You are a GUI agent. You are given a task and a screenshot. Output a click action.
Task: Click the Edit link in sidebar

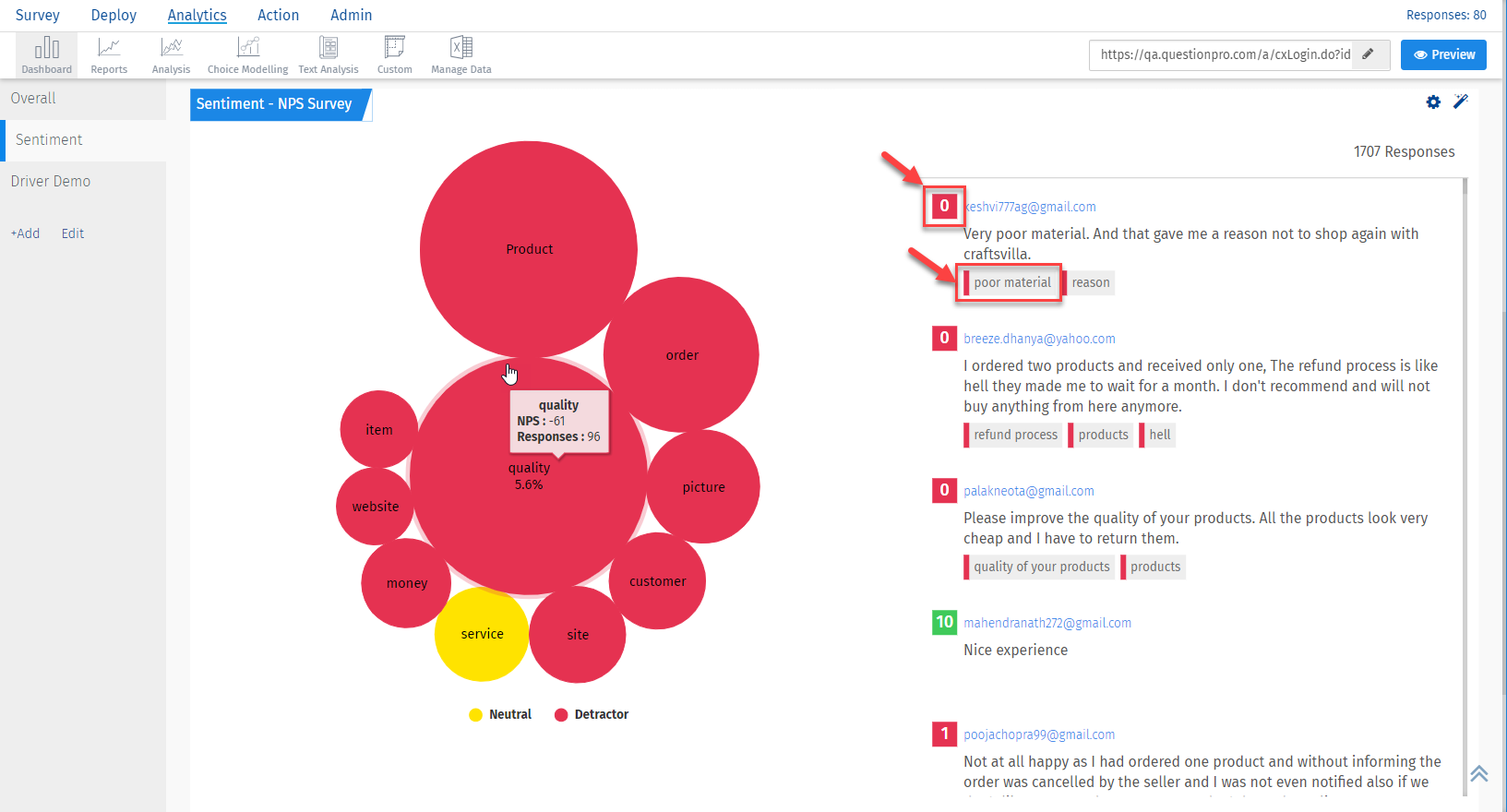pyautogui.click(x=73, y=233)
